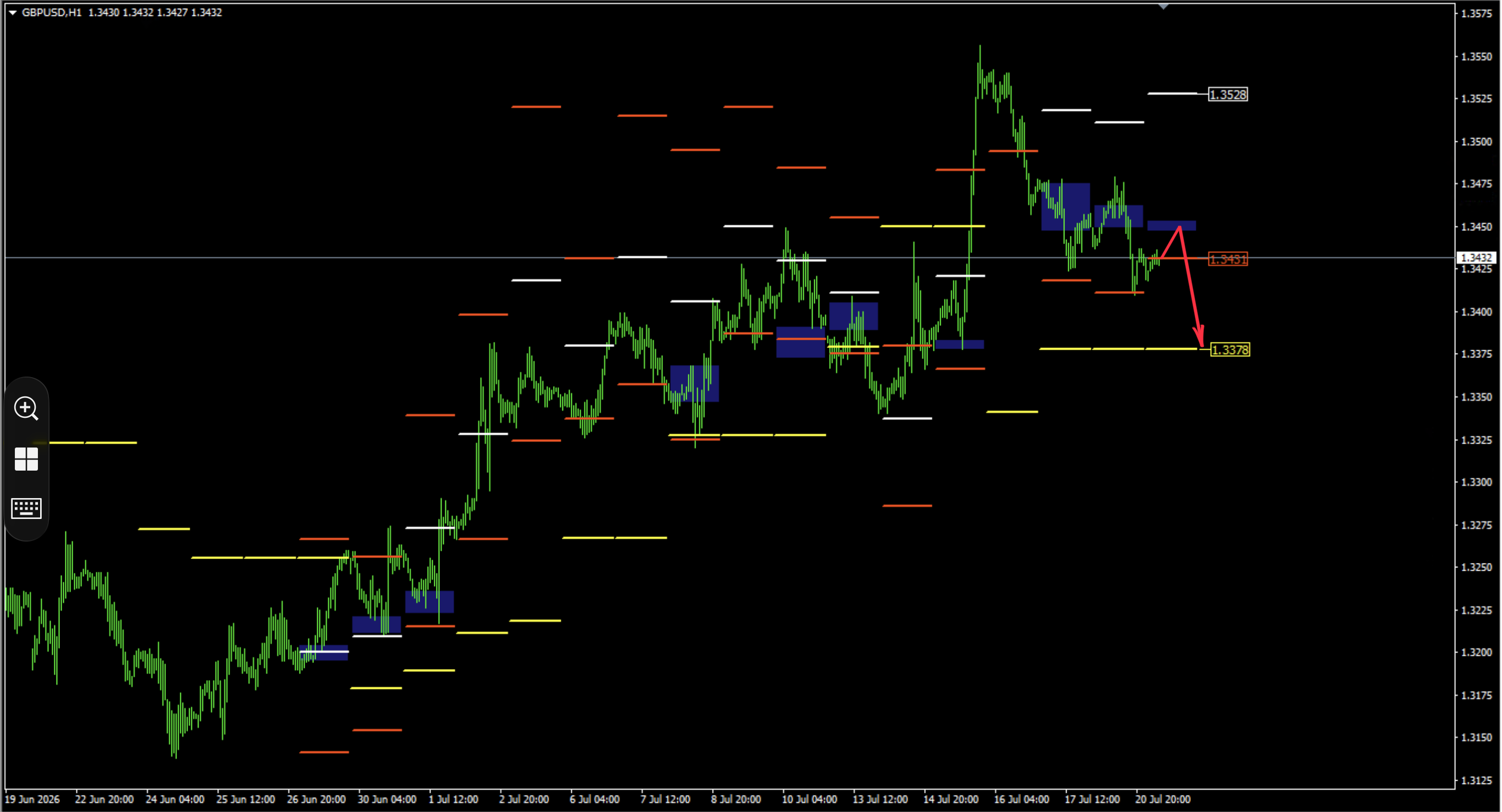This screenshot has height=812, width=1502.
Task: Click the magnifier zoom-in icon
Action: (26, 408)
